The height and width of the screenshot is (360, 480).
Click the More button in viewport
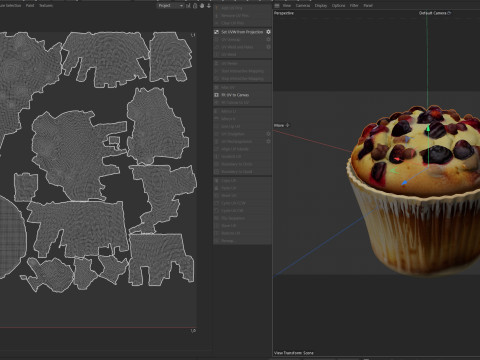click(x=282, y=125)
